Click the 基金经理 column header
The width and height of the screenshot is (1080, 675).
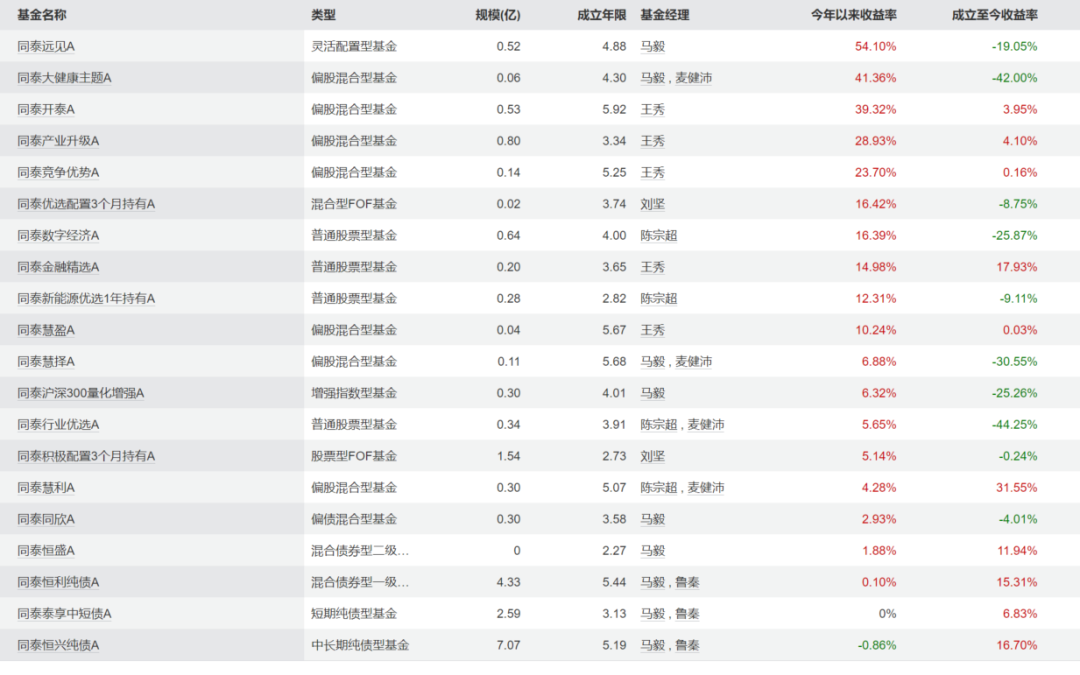pos(665,15)
